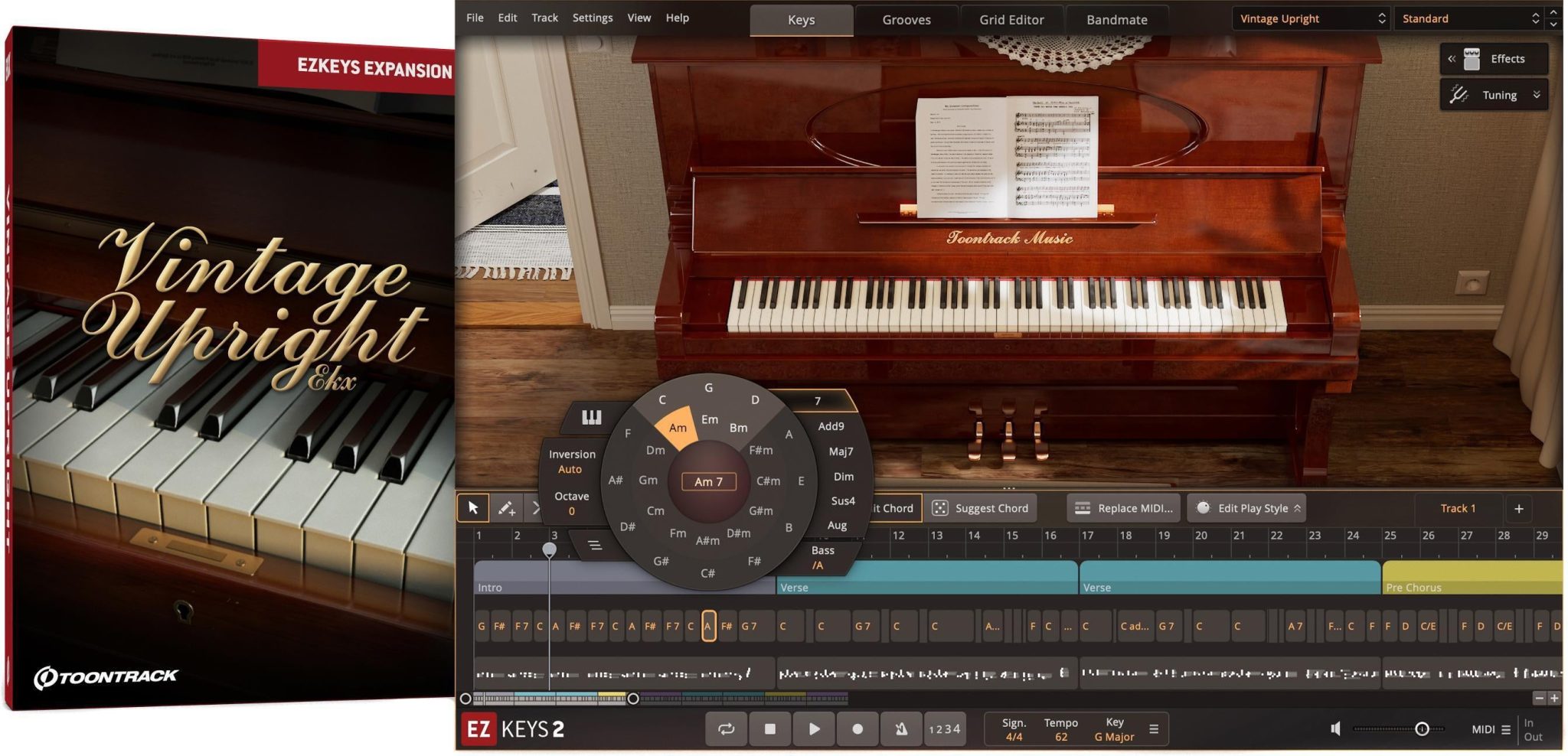The image size is (1568, 756).
Task: Click the Tuning fork icon
Action: pyautogui.click(x=1459, y=95)
